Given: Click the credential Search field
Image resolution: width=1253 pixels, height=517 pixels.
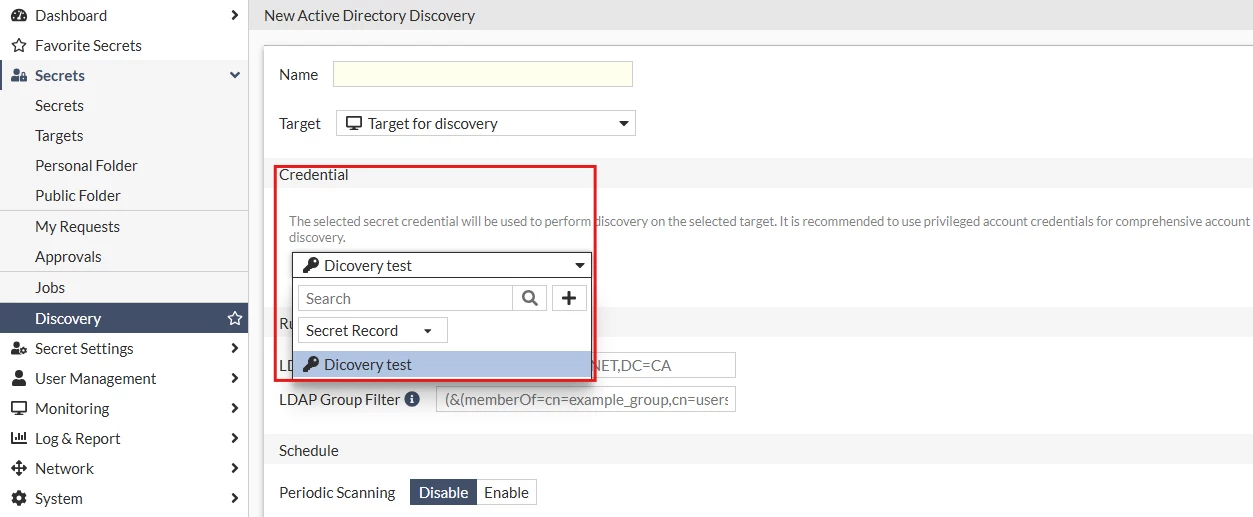Looking at the screenshot, I should (405, 298).
